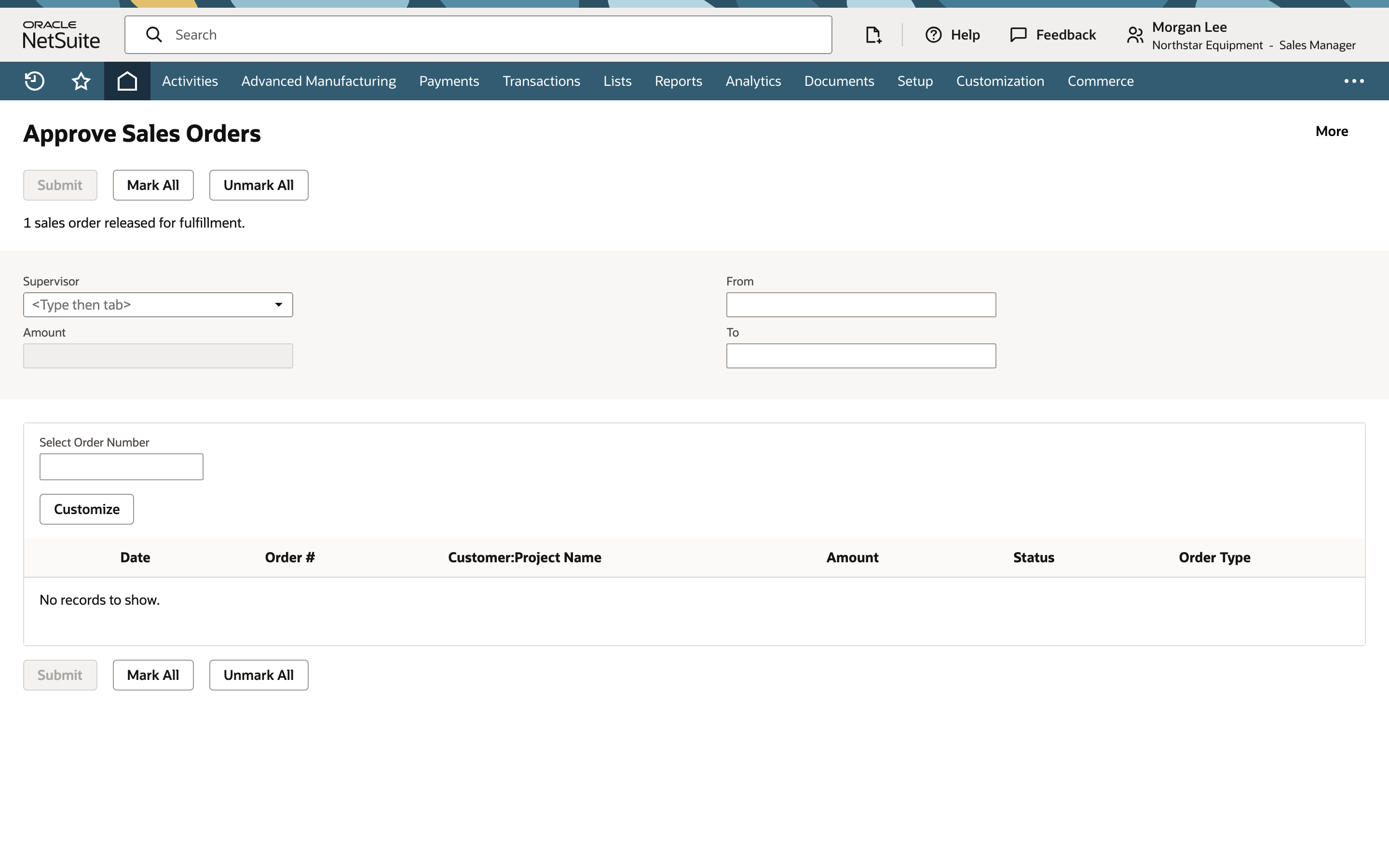
Task: Click the Create New document icon
Action: pyautogui.click(x=873, y=35)
